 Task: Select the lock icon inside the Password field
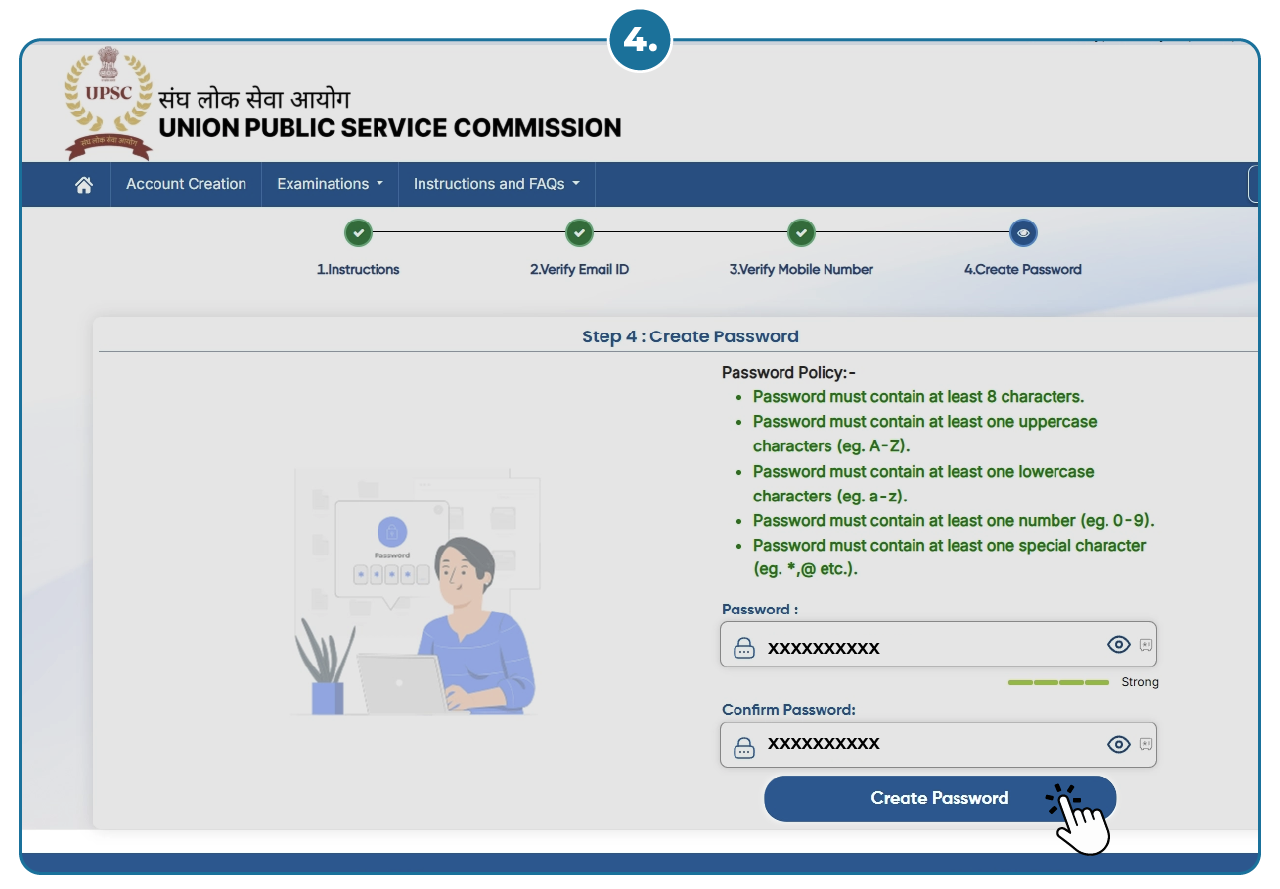coord(744,647)
